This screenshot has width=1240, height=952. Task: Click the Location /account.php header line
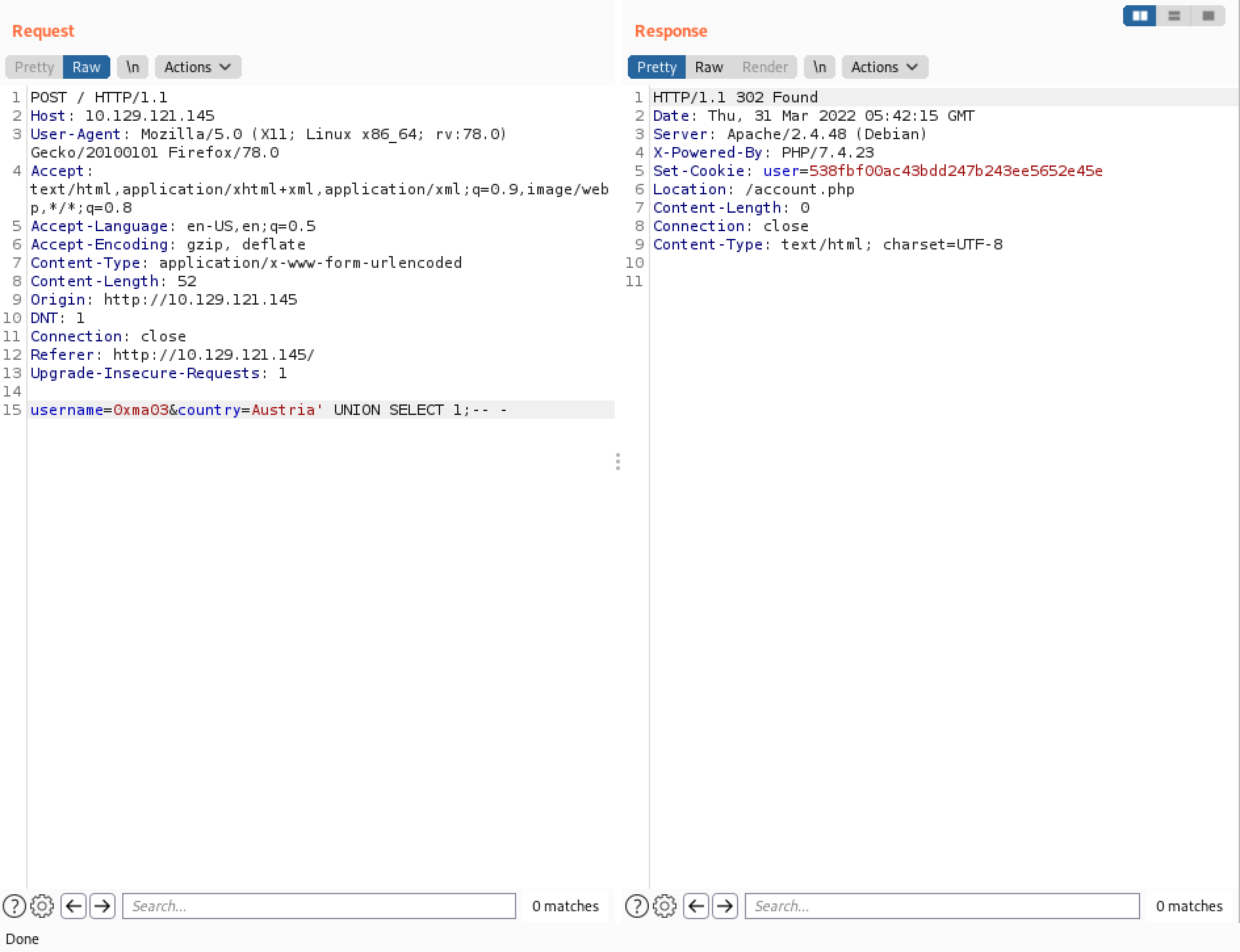753,189
